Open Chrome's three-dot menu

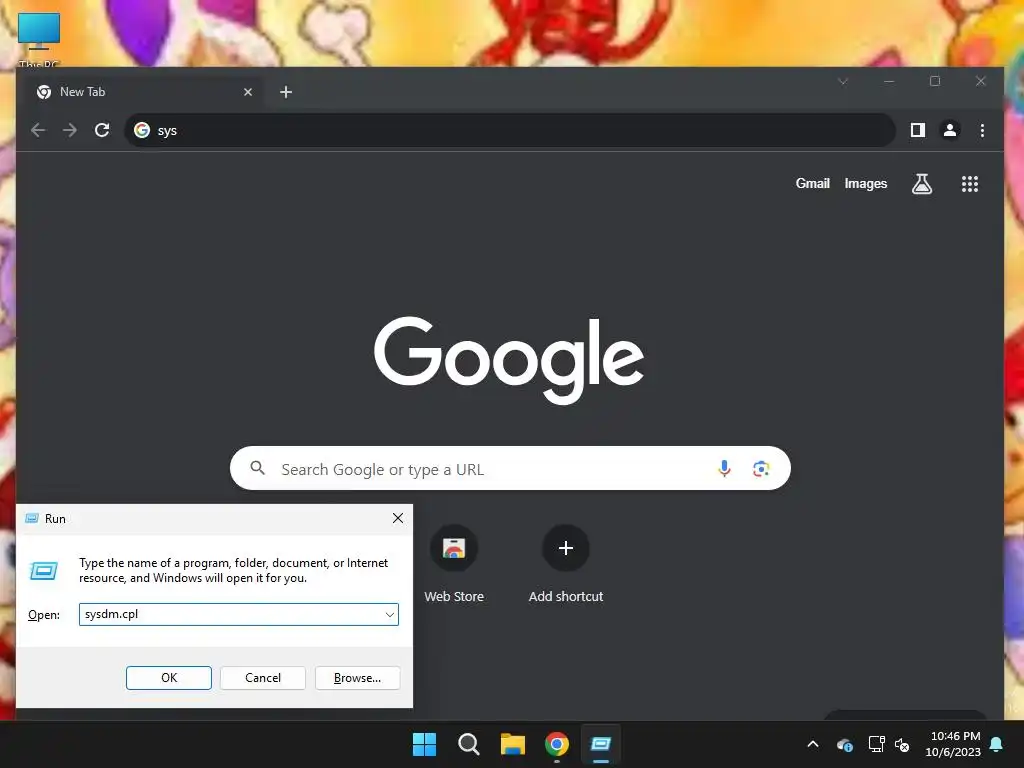982,130
